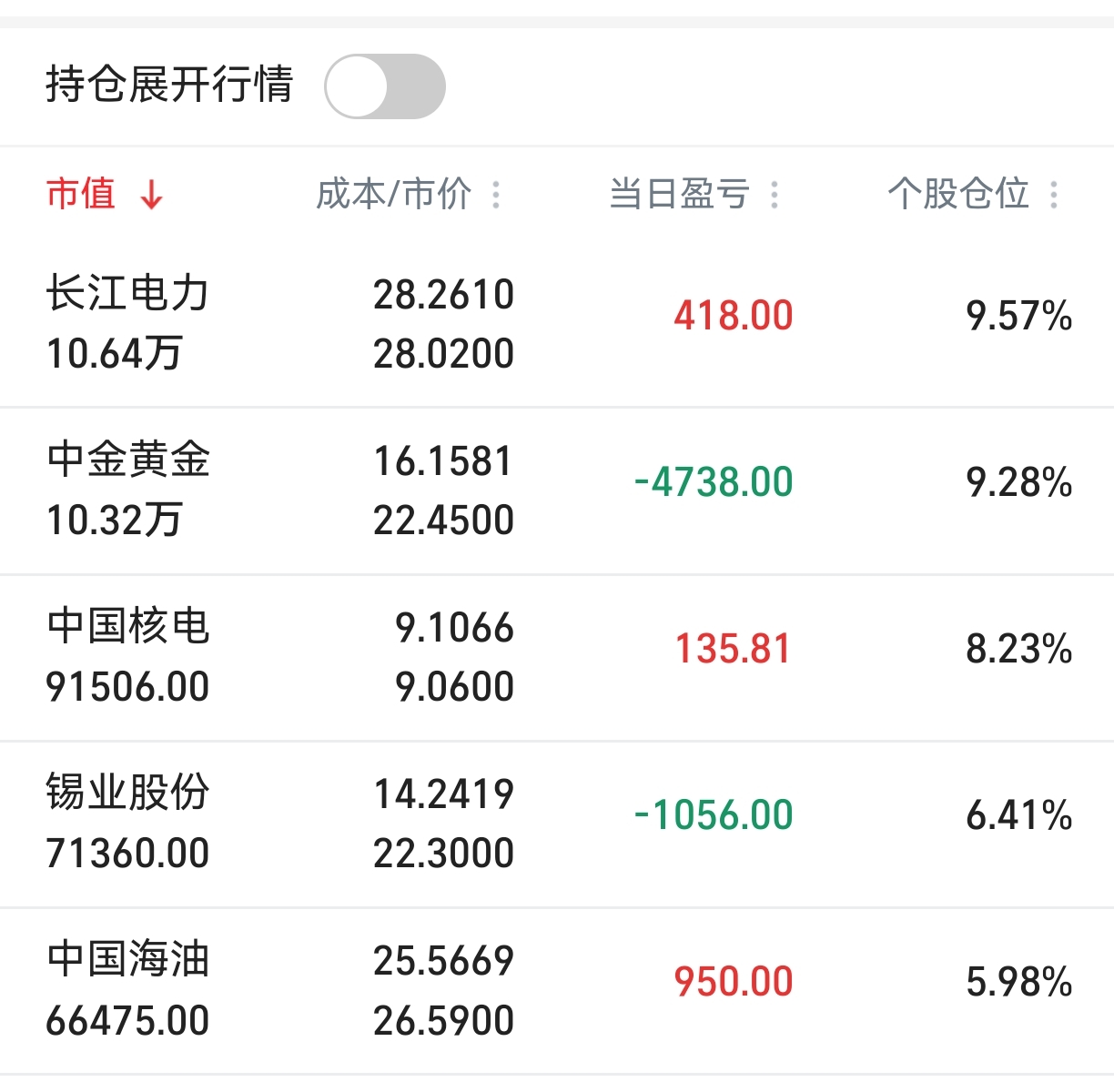Screen dimensions: 1114x1092
Task: Open options dots next to 当日盈亏
Action: (775, 195)
